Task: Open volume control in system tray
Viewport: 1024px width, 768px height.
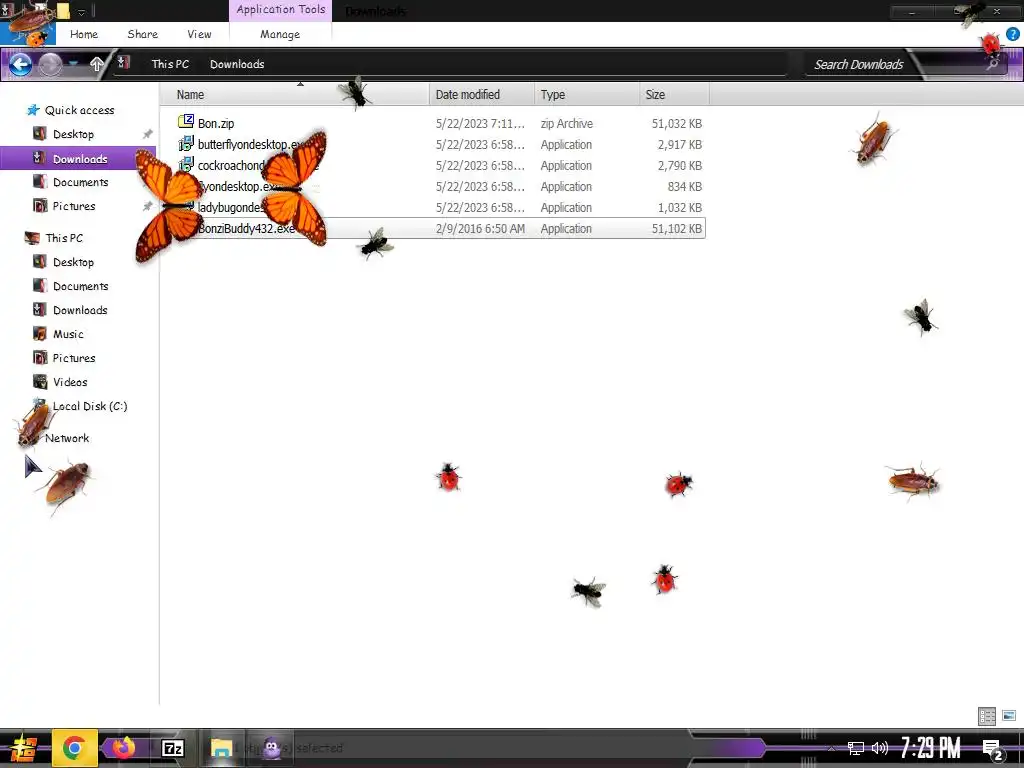Action: [880, 748]
